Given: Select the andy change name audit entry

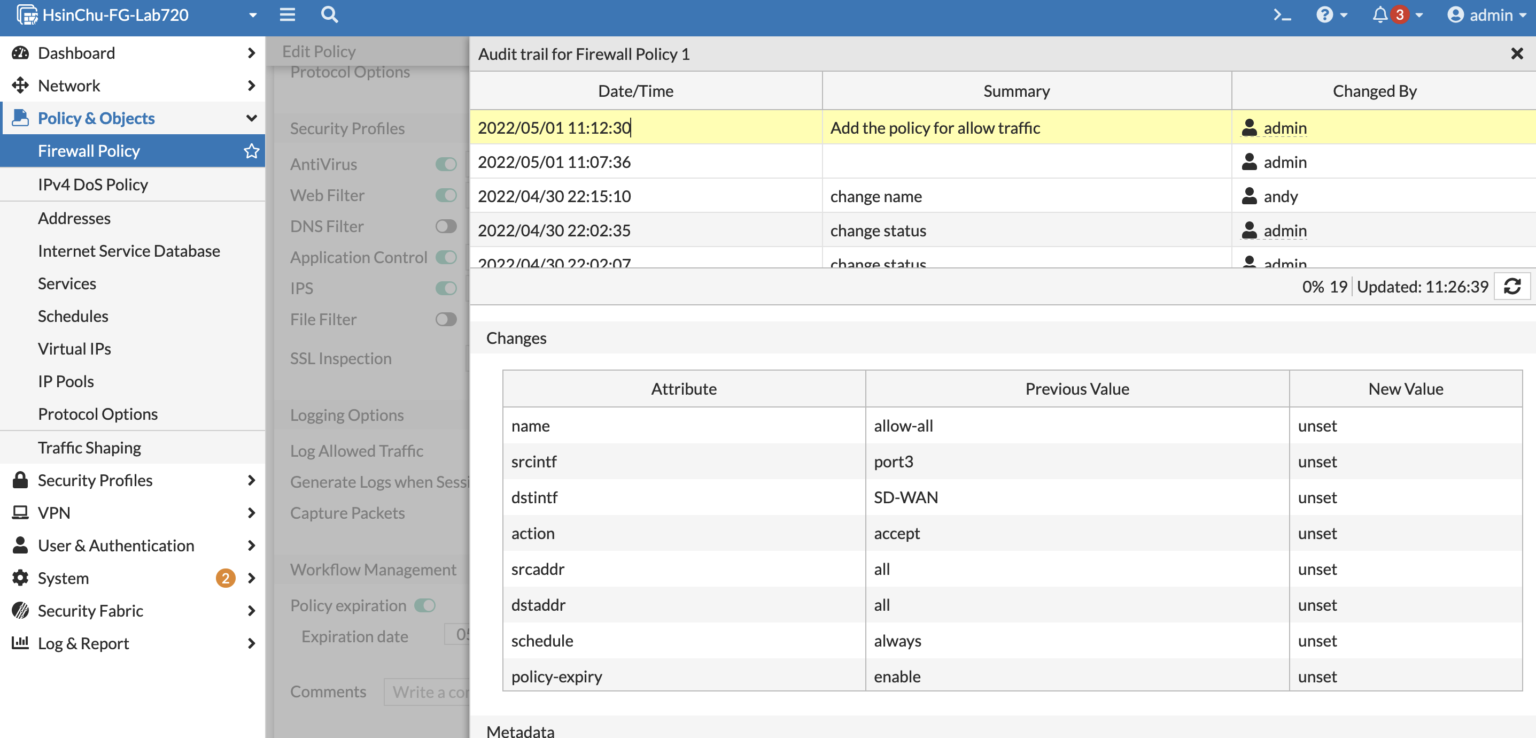Looking at the screenshot, I should (1003, 196).
